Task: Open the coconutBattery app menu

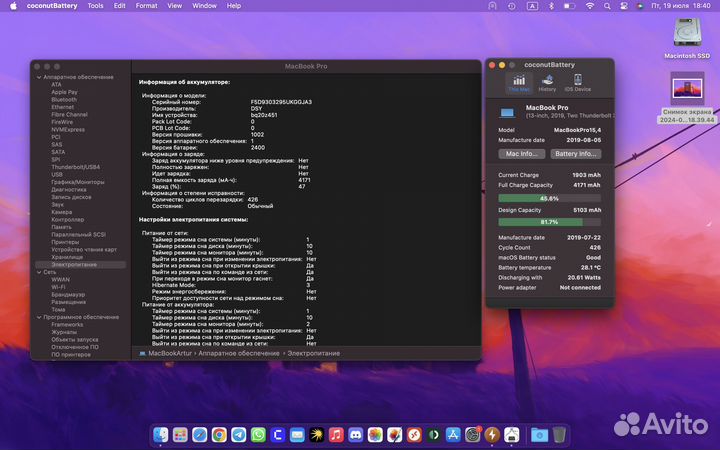Action: [52, 6]
